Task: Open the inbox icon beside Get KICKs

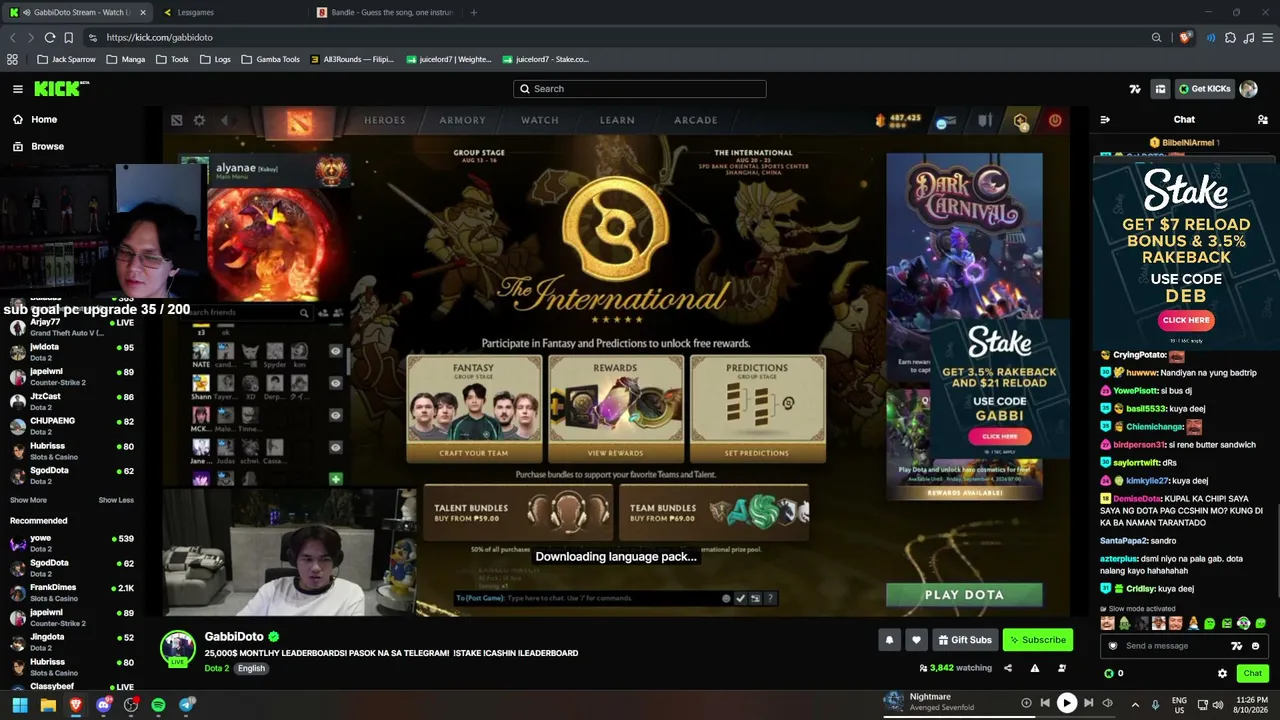Action: (1160, 89)
